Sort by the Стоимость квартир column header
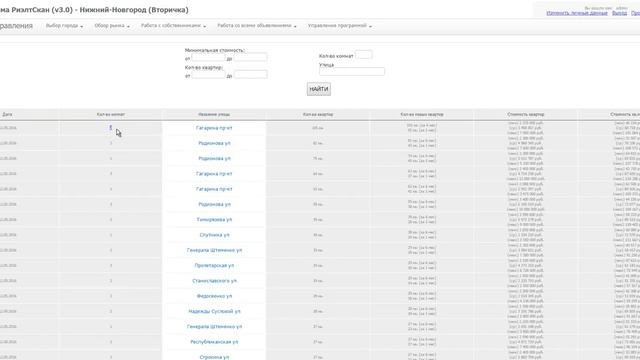 526,115
